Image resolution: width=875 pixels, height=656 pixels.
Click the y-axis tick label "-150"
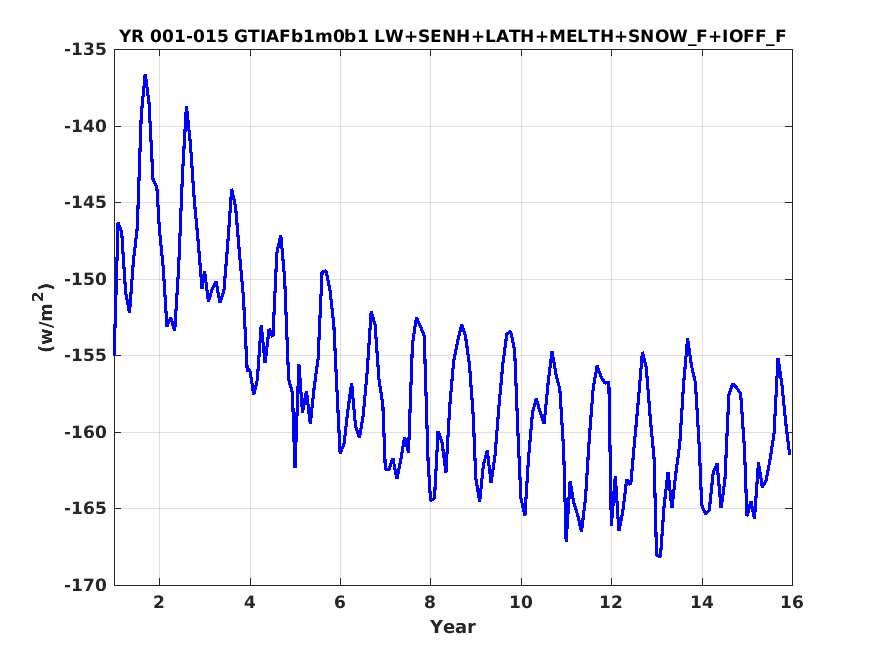point(85,279)
